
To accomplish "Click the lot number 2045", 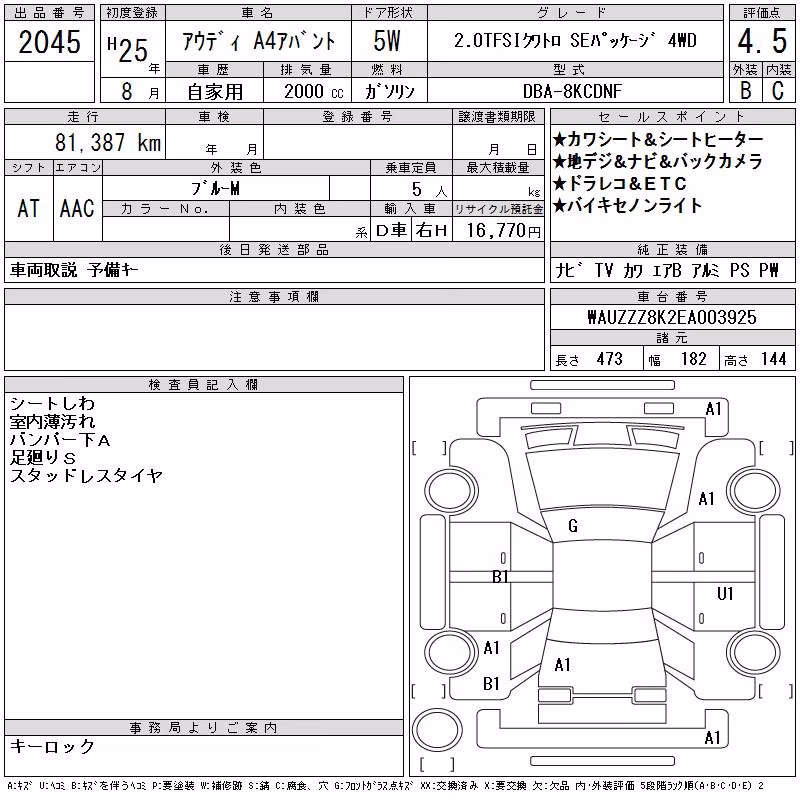I will 49,42.
